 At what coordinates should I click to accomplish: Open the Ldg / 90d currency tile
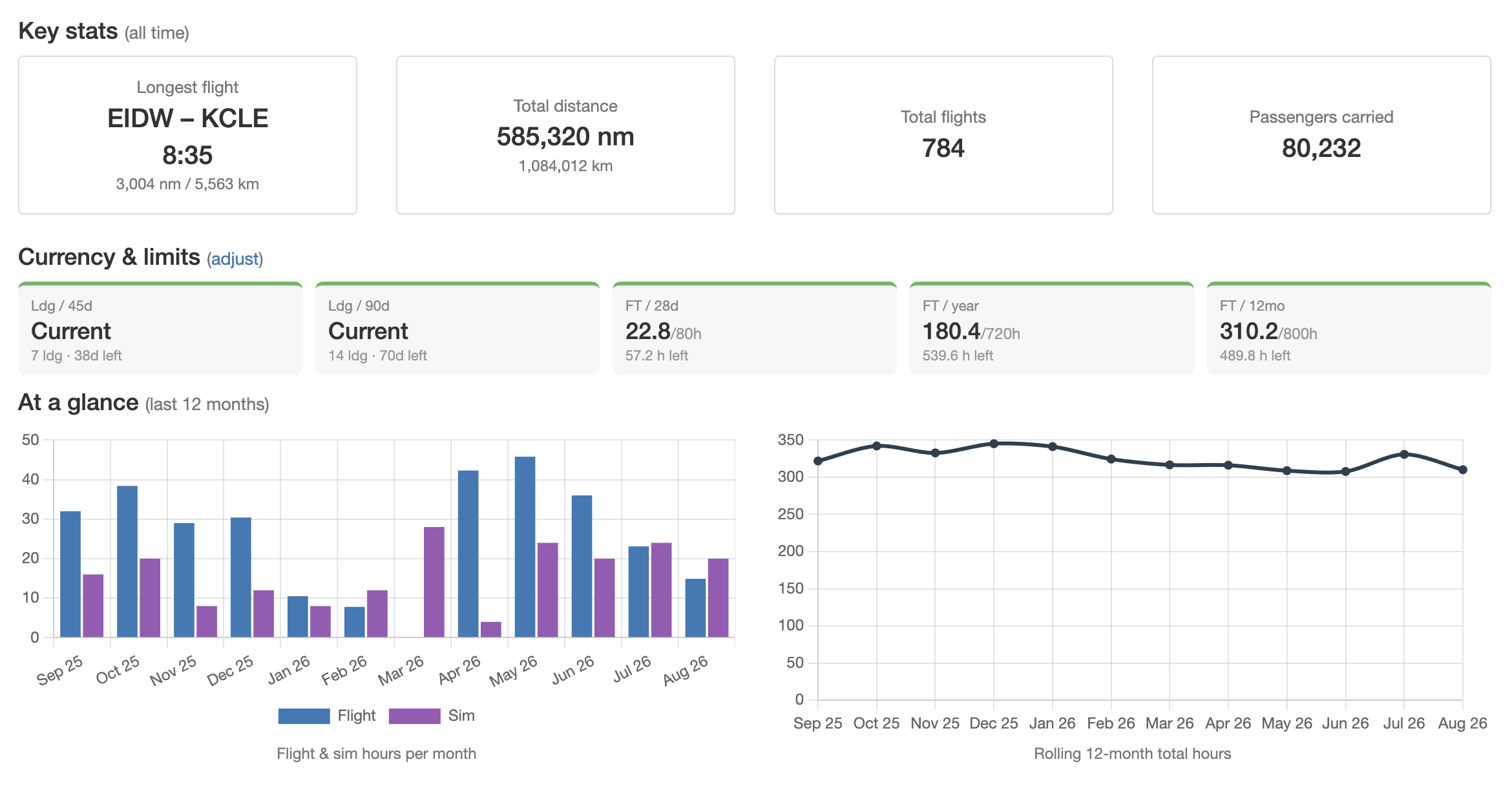457,328
